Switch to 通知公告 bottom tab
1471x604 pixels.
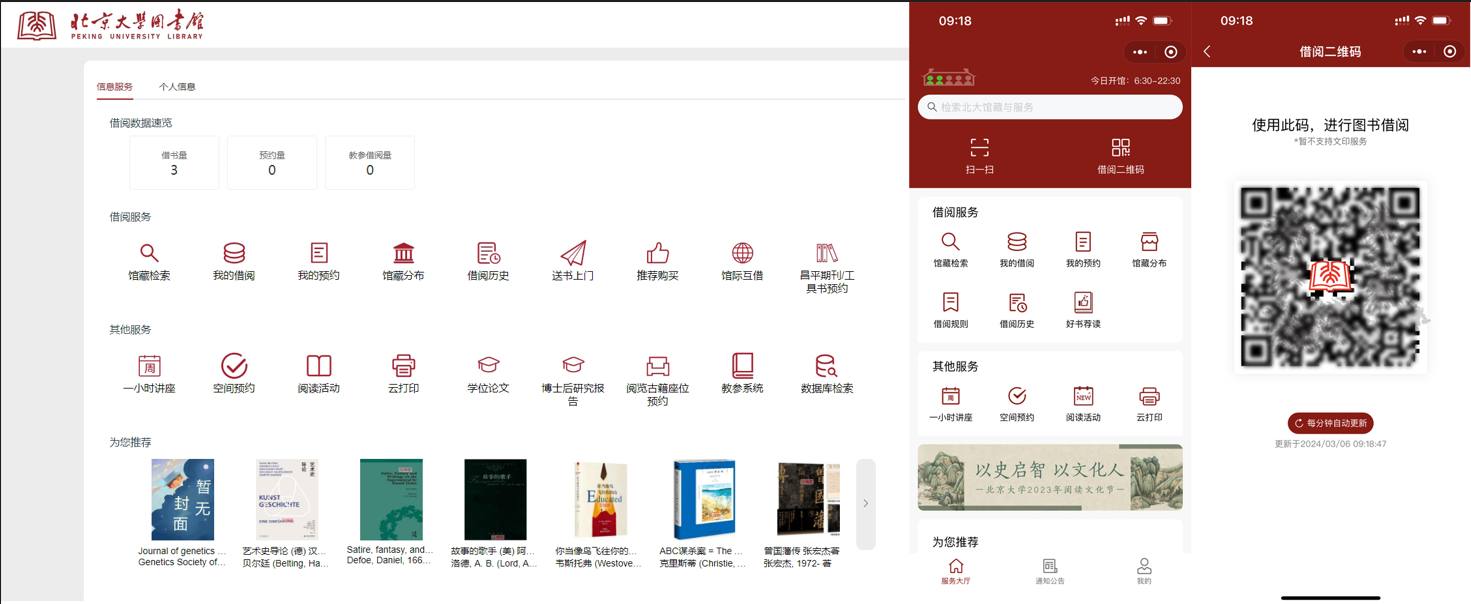[x=1050, y=571]
